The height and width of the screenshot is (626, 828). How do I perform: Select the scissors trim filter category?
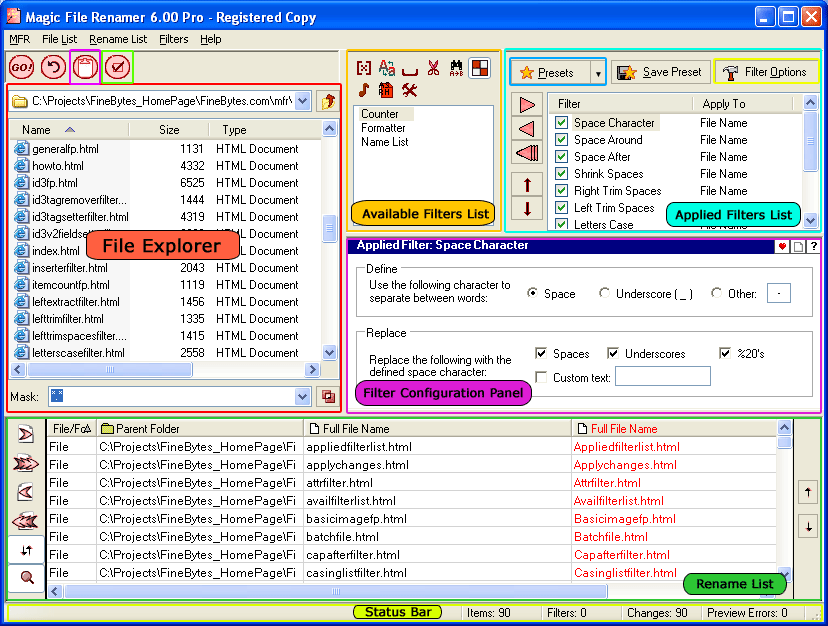(434, 68)
